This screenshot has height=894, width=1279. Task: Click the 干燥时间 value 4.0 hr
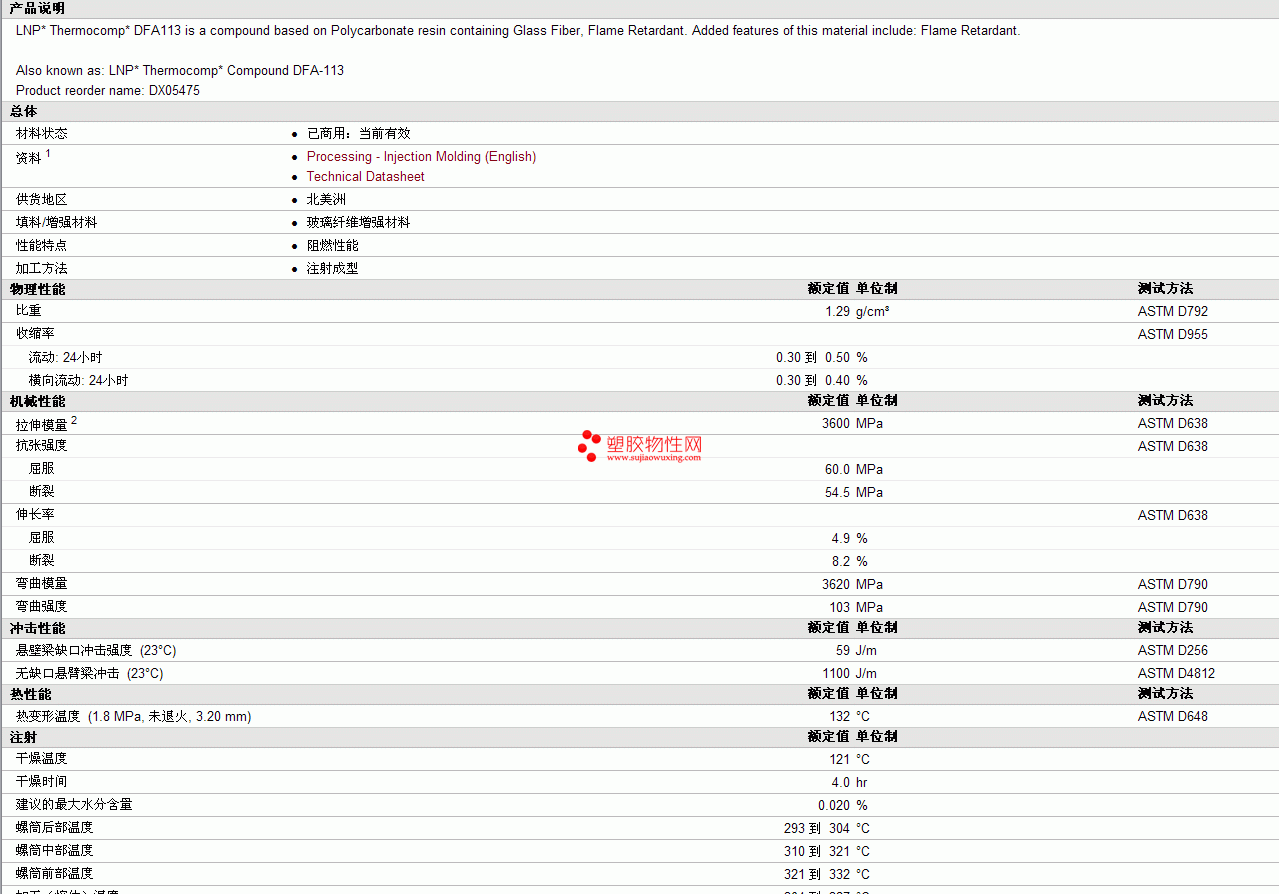tap(850, 782)
